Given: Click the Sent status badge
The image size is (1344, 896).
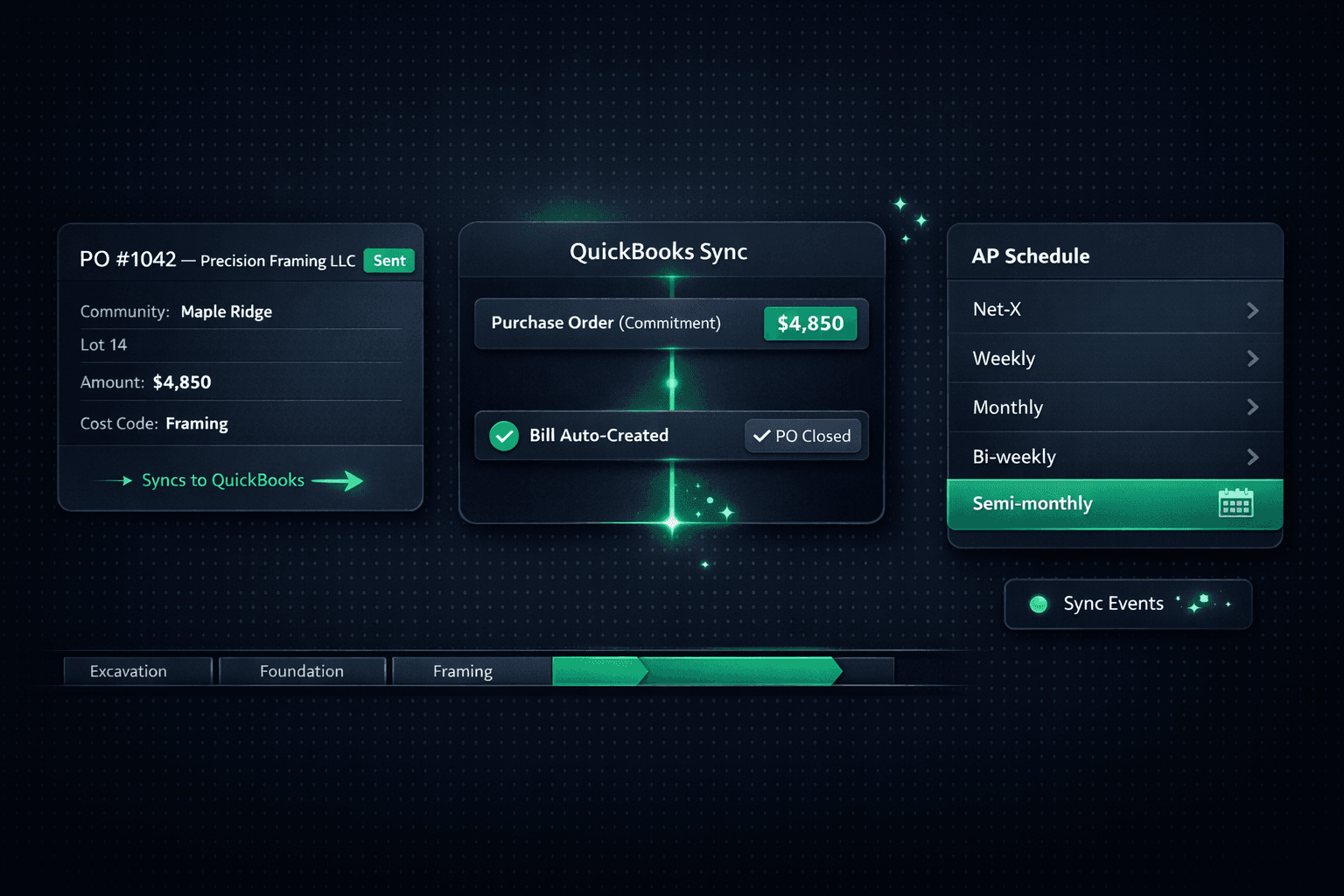Looking at the screenshot, I should click(388, 261).
